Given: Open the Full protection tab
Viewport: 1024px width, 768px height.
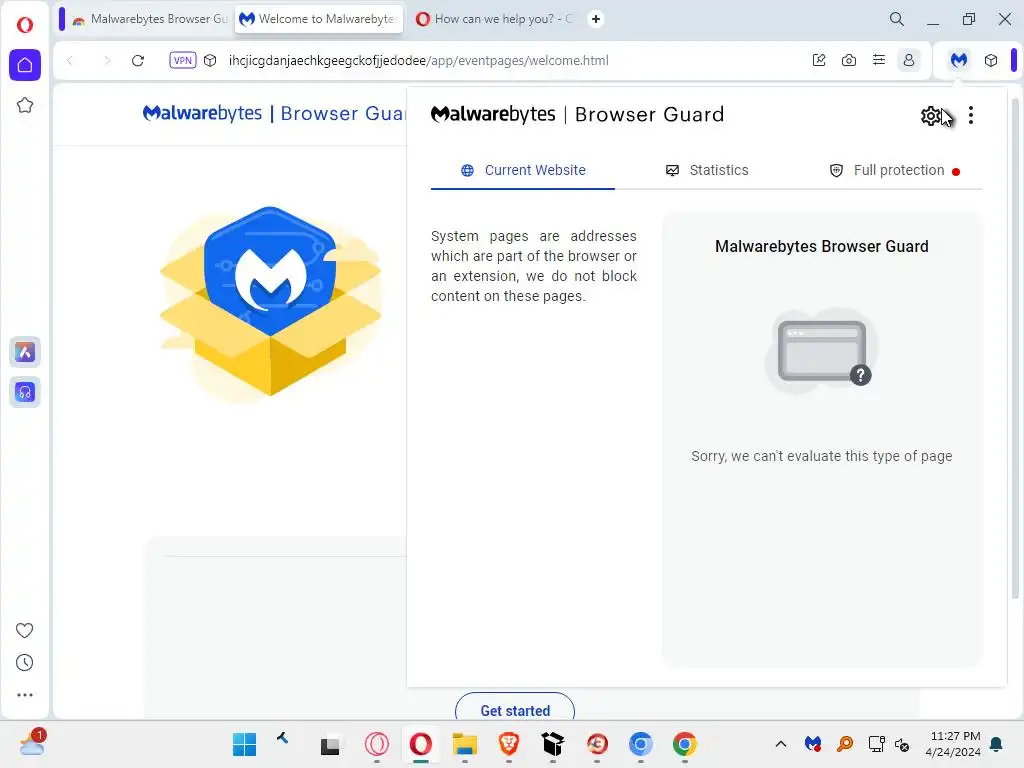Looking at the screenshot, I should tap(894, 170).
